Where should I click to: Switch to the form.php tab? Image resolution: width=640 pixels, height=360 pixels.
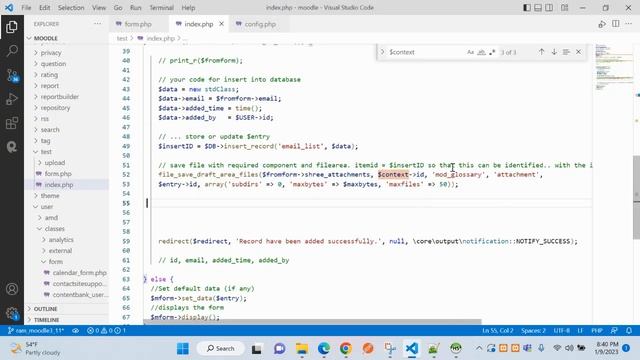coord(138,24)
